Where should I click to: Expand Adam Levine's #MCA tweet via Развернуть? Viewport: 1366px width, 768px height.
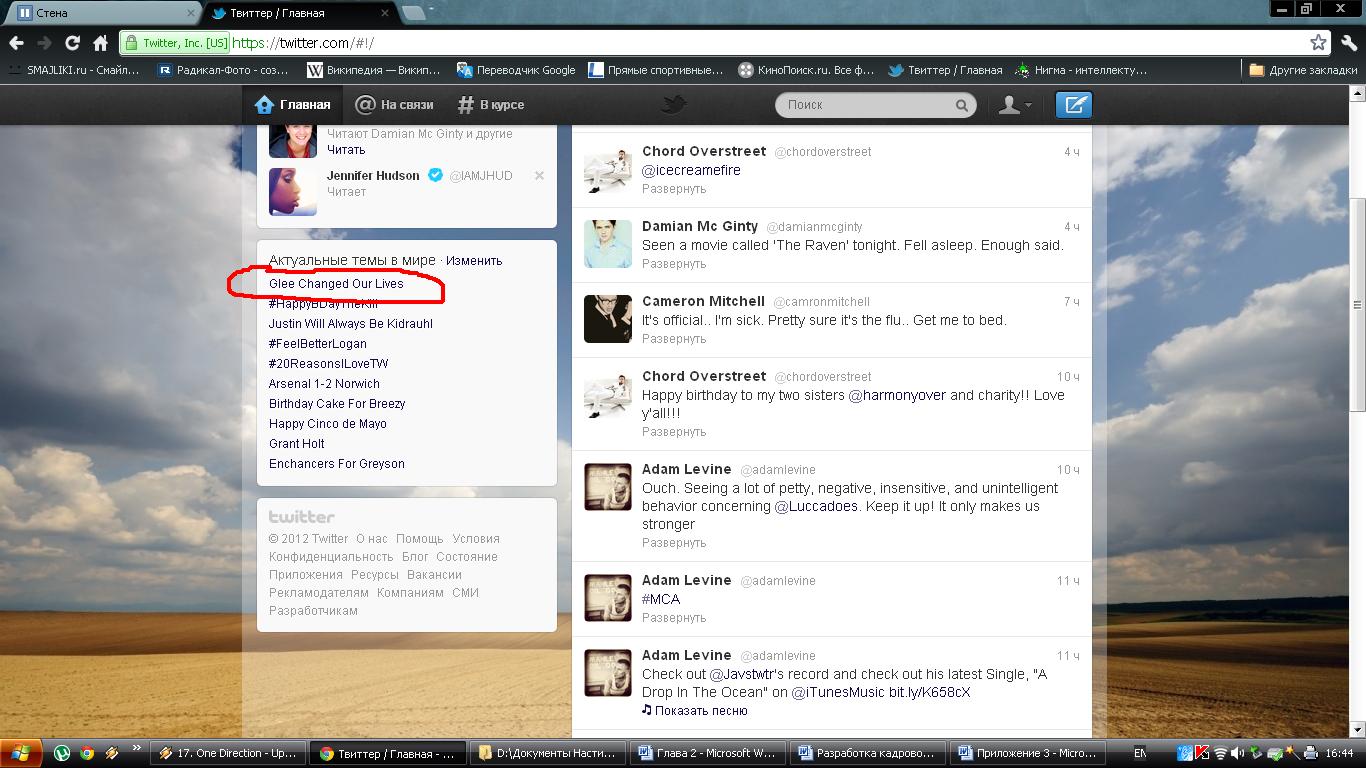click(x=674, y=618)
